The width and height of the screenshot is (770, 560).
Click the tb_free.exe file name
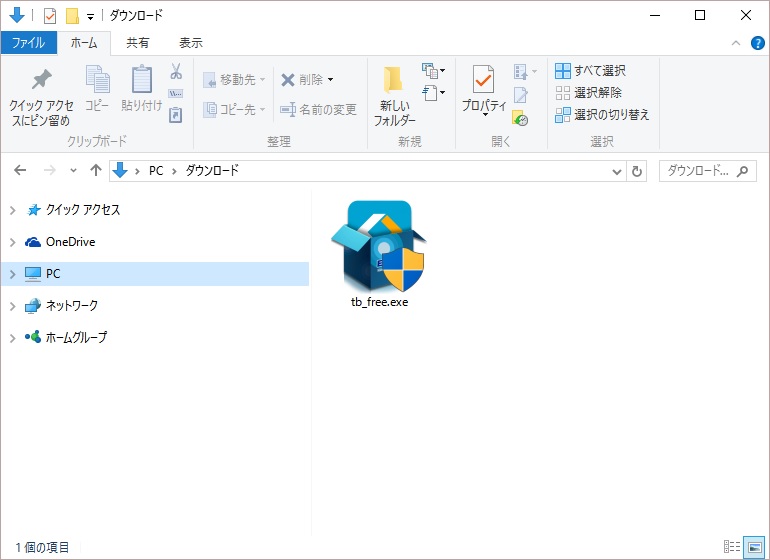point(379,302)
